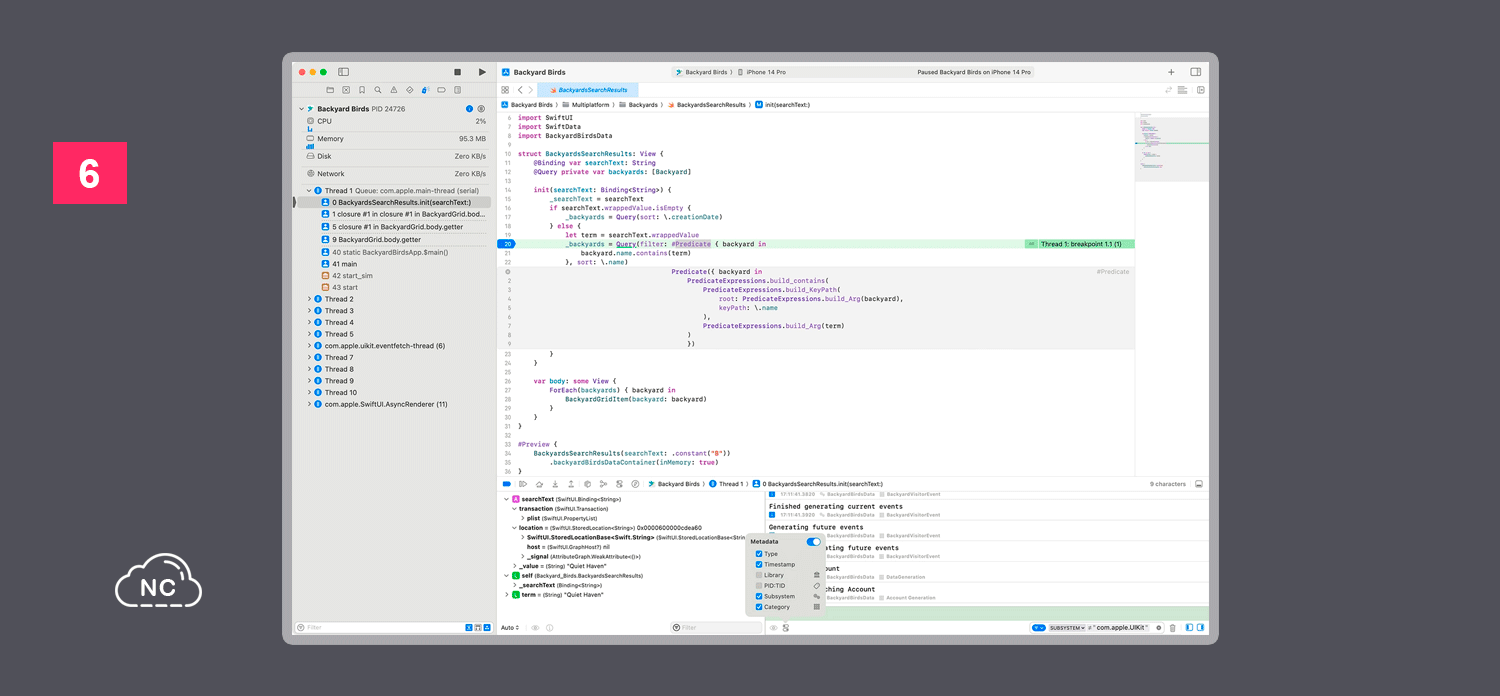Stop the running Backyard Birds app
This screenshot has height=696, width=1500.
[457, 72]
